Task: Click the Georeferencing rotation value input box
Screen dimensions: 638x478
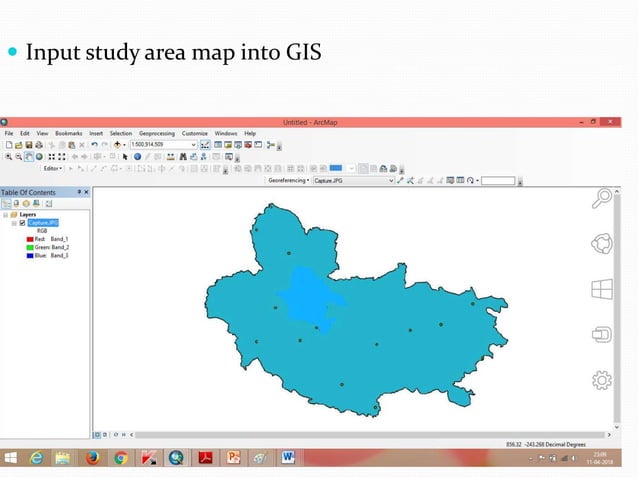Action: 498,181
